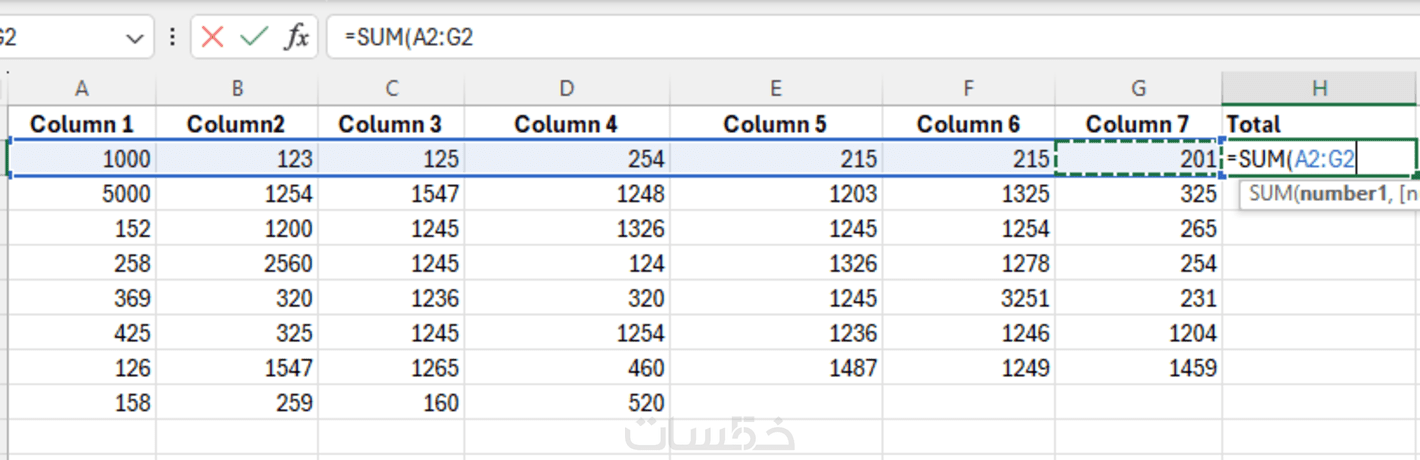The image size is (1420, 460).
Task: Click the cell showing 520
Action: [x=566, y=403]
